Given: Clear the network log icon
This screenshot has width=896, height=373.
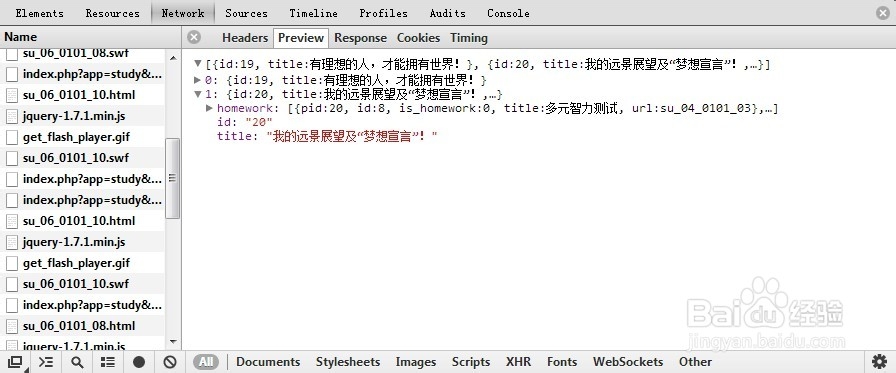Looking at the screenshot, I should [x=170, y=362].
